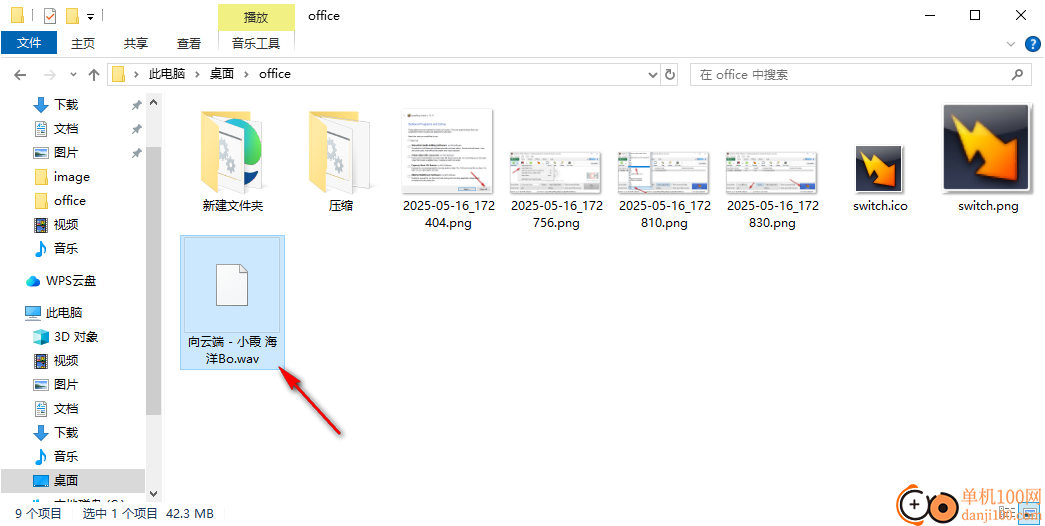This screenshot has height=526, width=1045.
Task: Go up one folder level
Action: (x=94, y=75)
